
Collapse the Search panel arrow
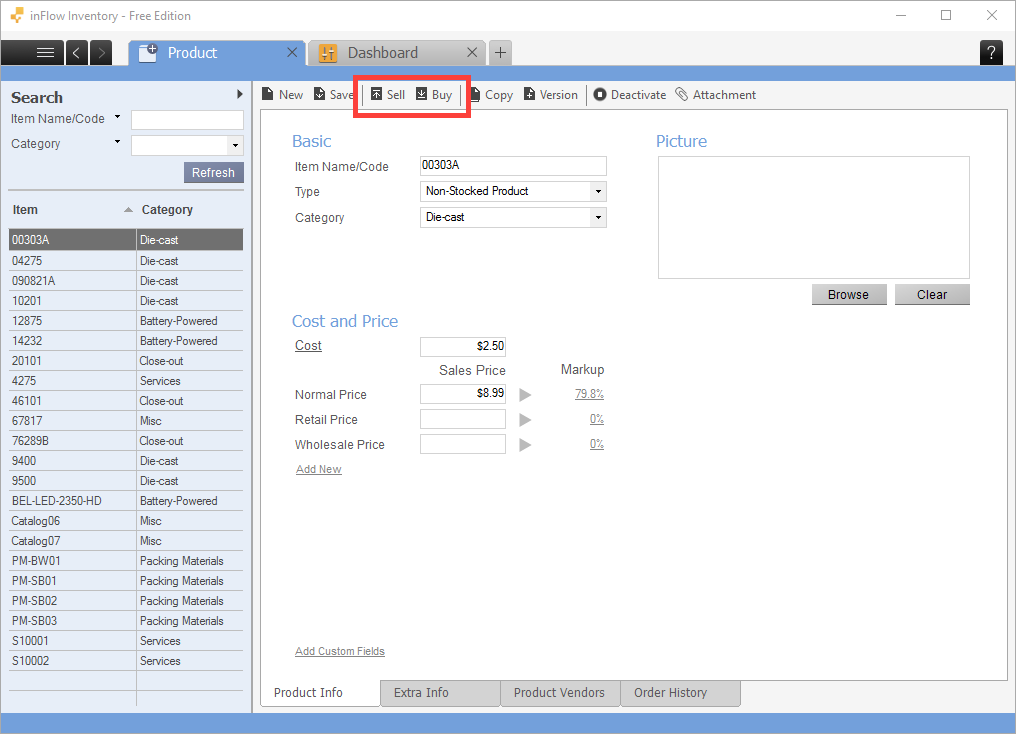click(x=240, y=94)
